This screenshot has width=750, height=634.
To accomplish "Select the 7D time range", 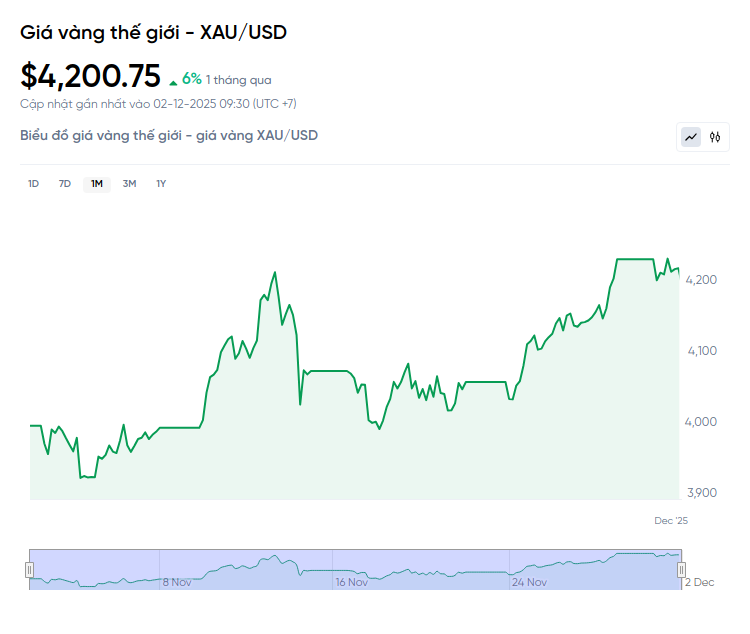I will click(x=65, y=184).
